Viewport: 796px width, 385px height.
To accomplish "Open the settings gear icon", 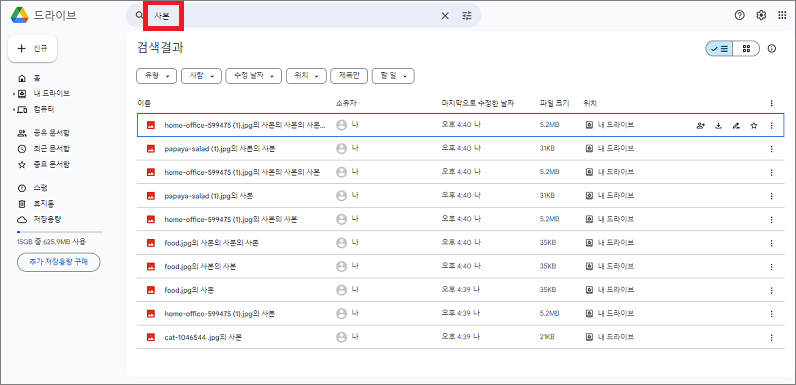I will pos(760,15).
